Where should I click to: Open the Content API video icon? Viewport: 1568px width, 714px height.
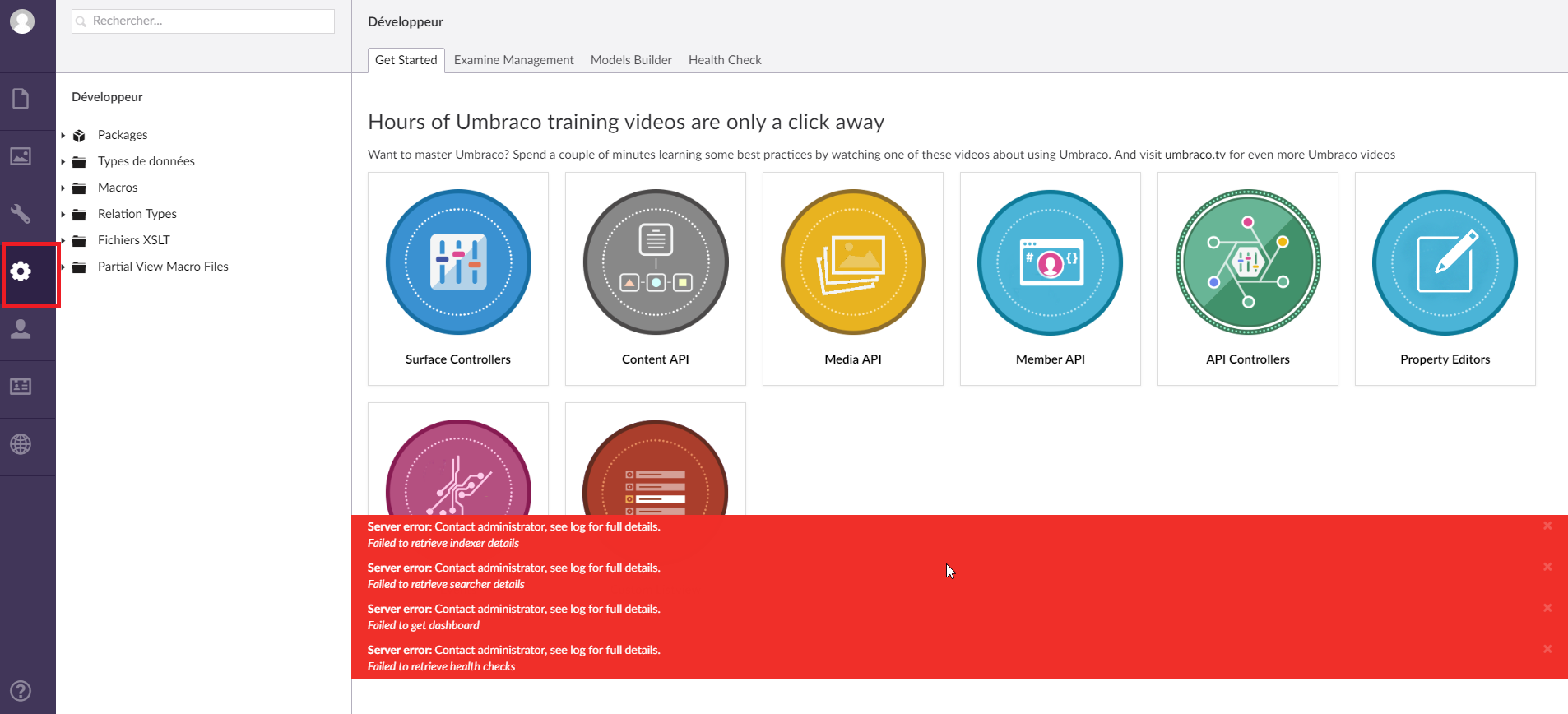click(x=656, y=262)
